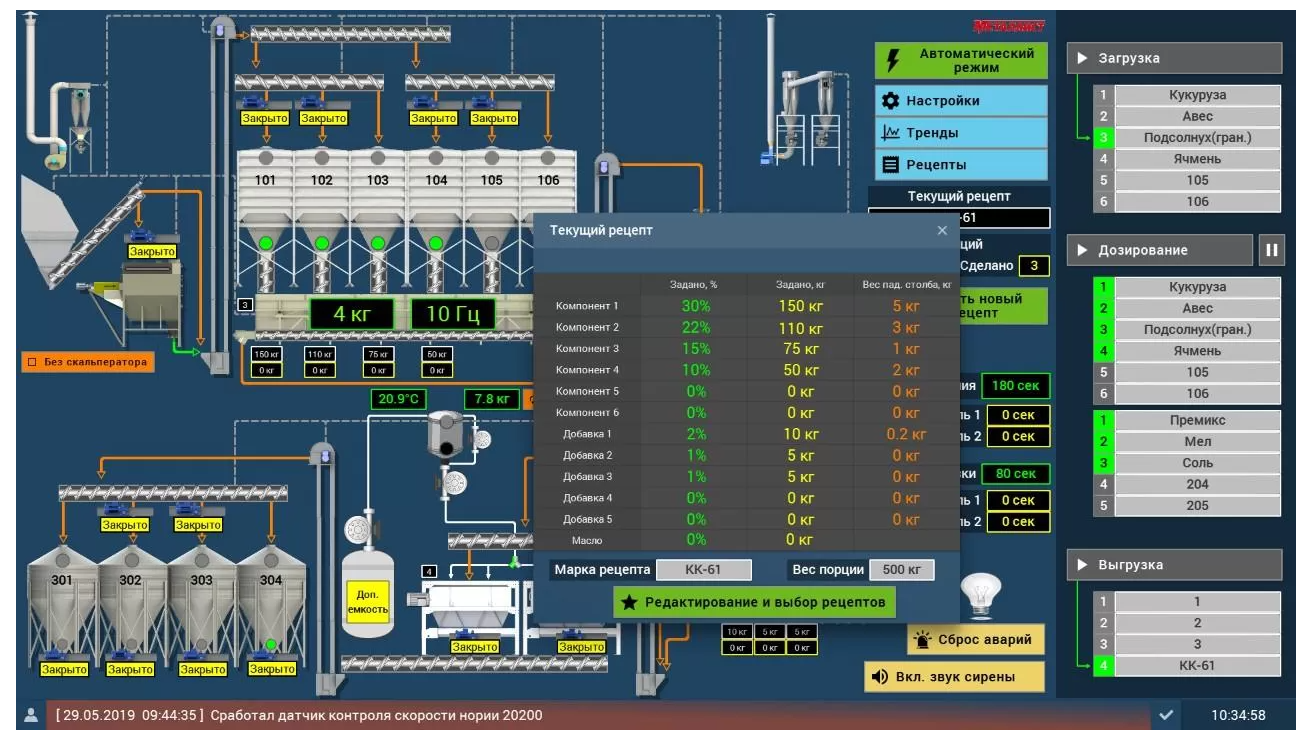Pause the Дозирование process
1310x742 pixels.
click(x=1271, y=250)
